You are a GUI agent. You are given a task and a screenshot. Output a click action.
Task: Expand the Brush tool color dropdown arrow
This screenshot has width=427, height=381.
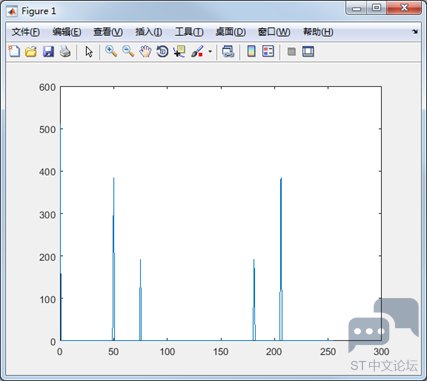coord(210,52)
